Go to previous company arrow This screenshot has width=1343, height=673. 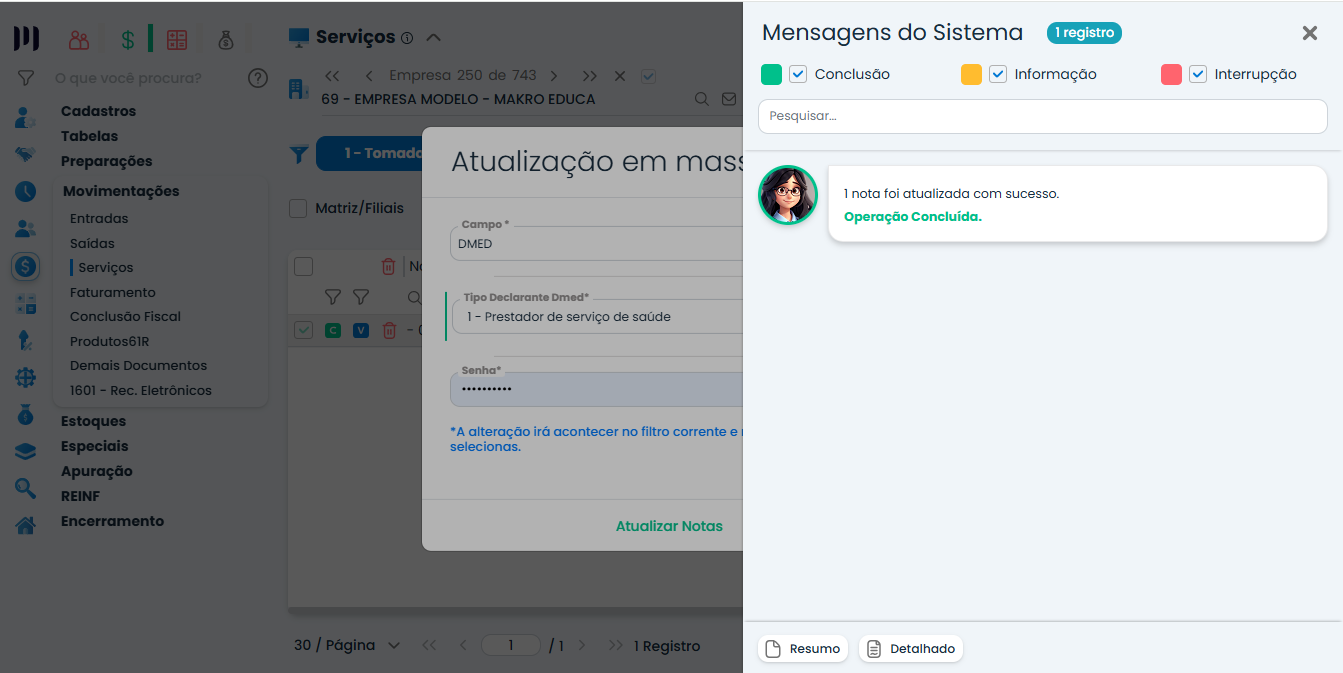369,76
